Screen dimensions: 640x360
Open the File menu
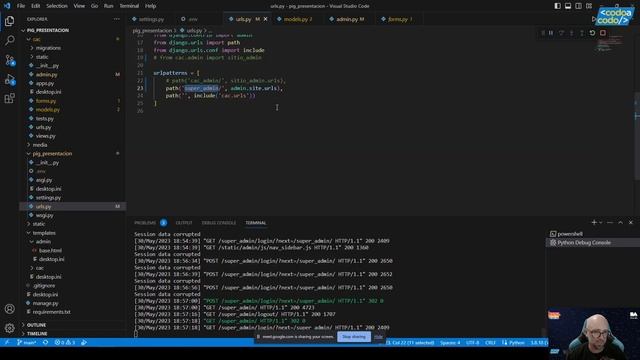tap(21, 6)
